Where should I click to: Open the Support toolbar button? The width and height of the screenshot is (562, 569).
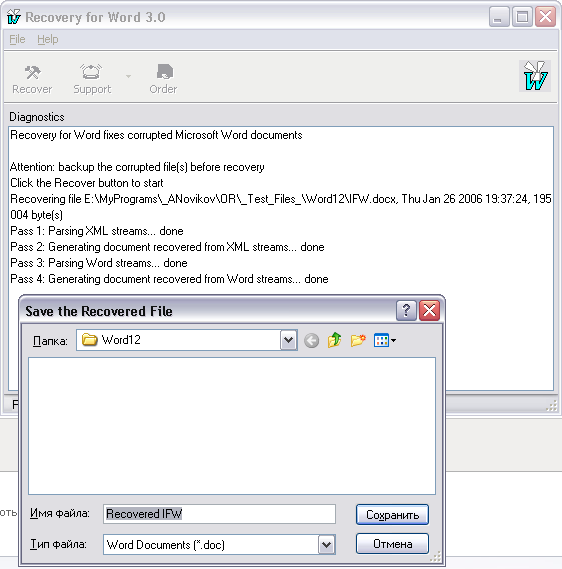[x=92, y=79]
